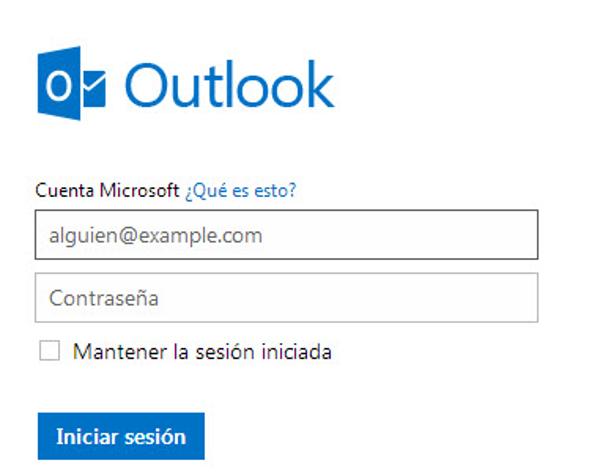The image size is (600, 474).
Task: Click the word "sesión" beside the checkbox
Action: pyautogui.click(x=225, y=352)
